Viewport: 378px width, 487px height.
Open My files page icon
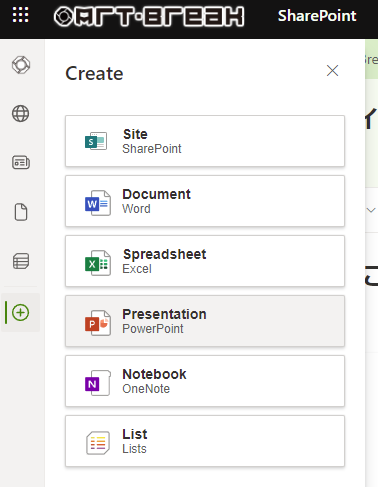coord(21,212)
